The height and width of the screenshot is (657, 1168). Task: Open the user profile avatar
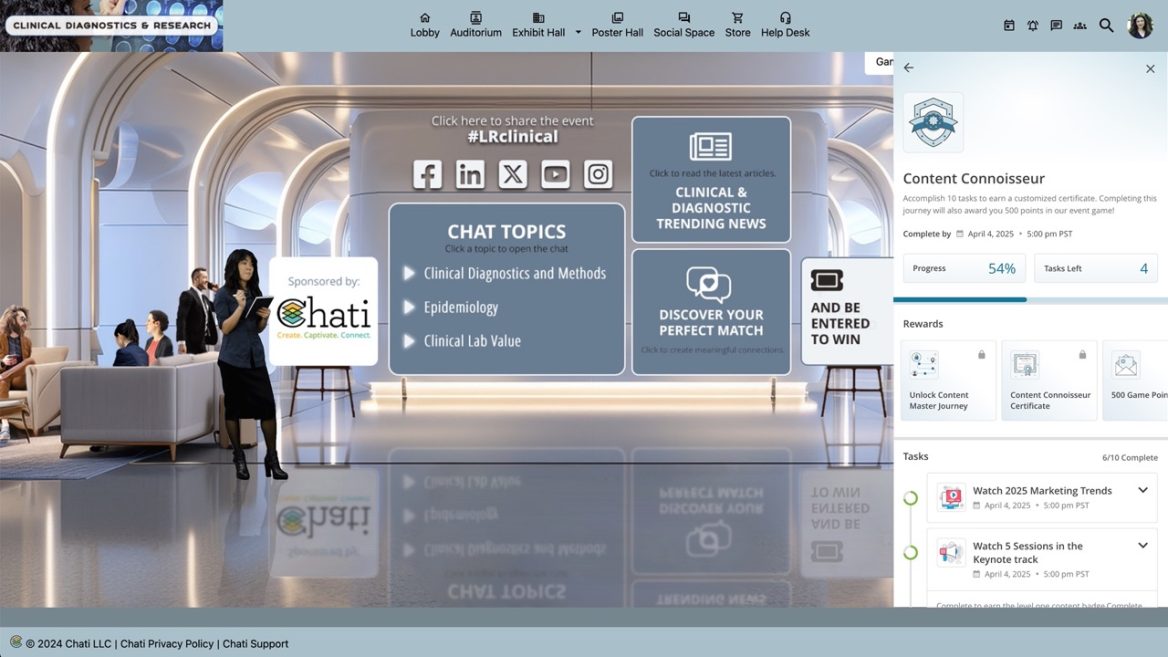pos(1140,25)
